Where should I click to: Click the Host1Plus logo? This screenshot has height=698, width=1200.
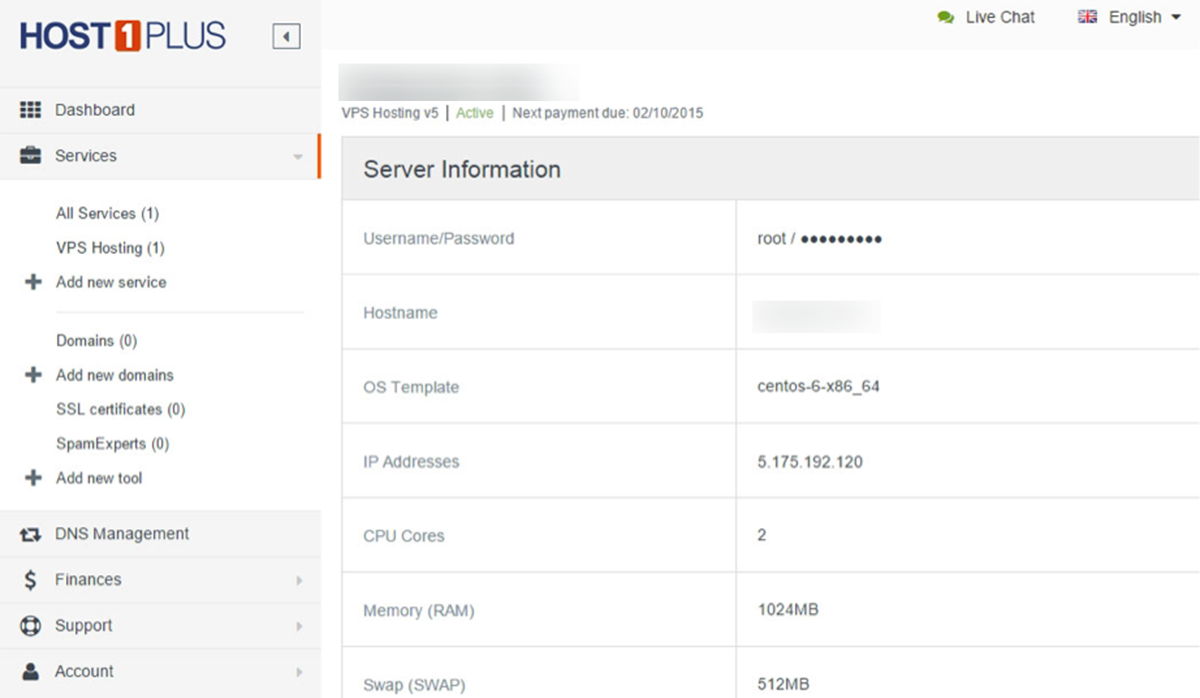click(123, 37)
